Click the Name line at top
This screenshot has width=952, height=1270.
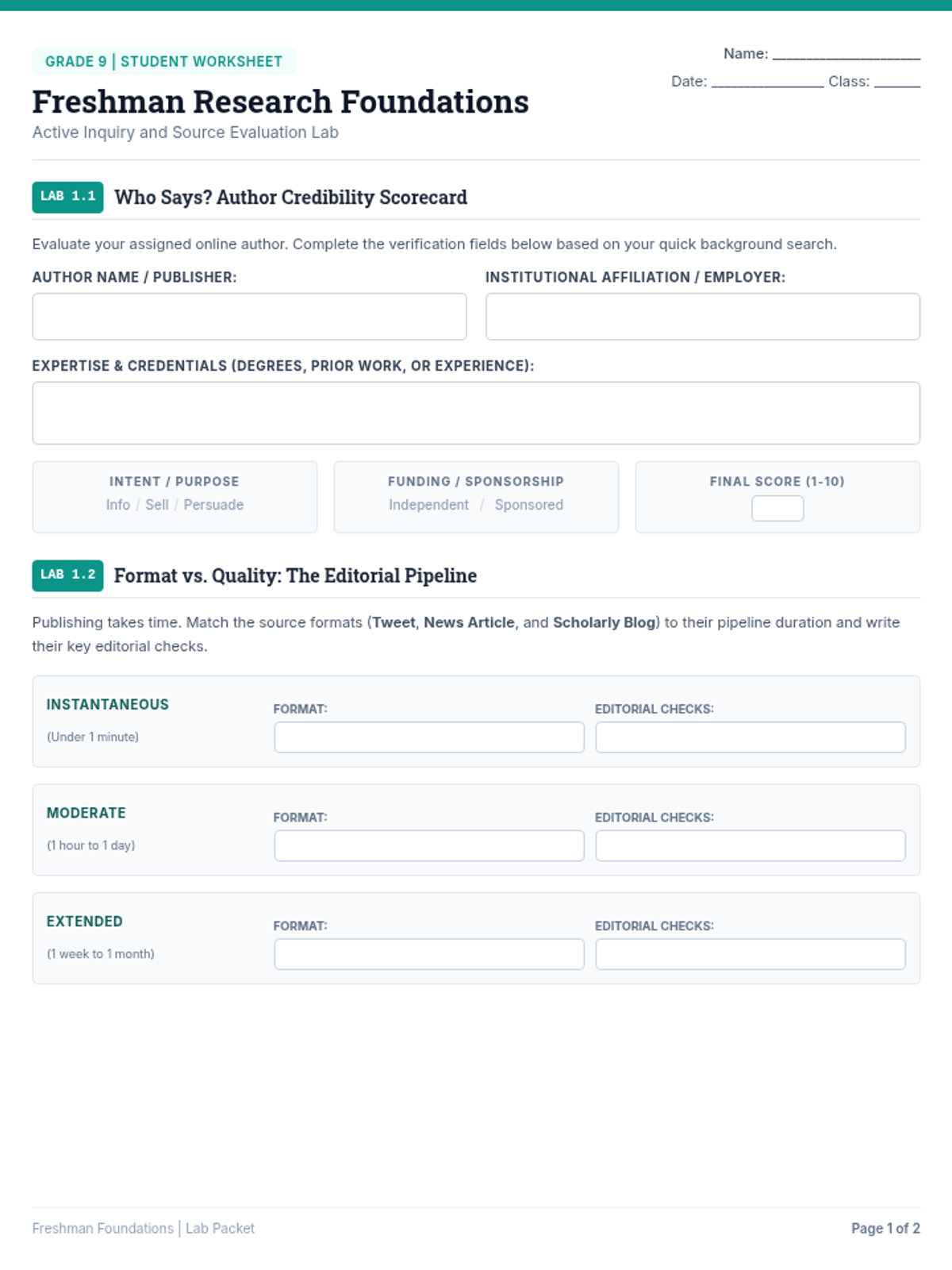846,54
